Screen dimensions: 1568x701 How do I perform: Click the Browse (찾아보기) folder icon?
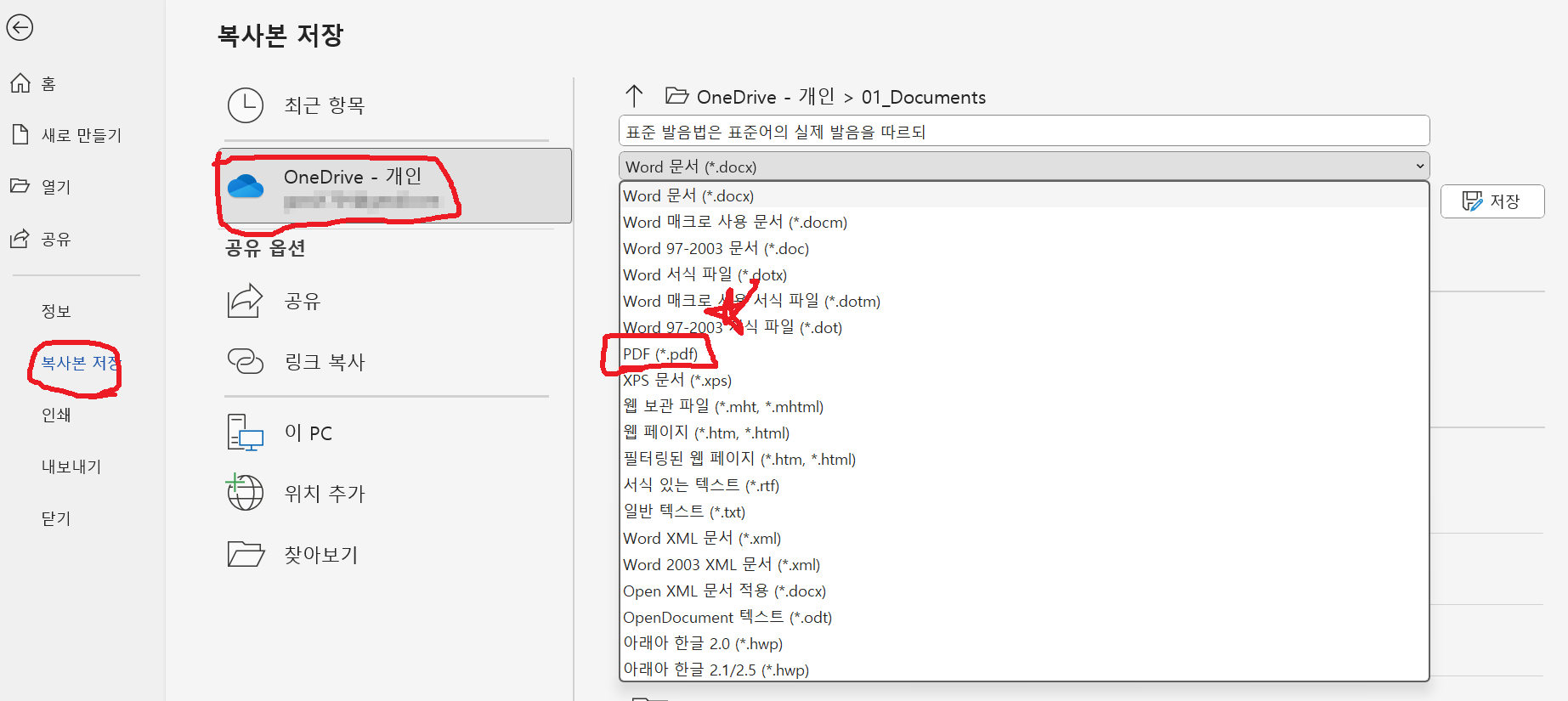click(x=246, y=554)
